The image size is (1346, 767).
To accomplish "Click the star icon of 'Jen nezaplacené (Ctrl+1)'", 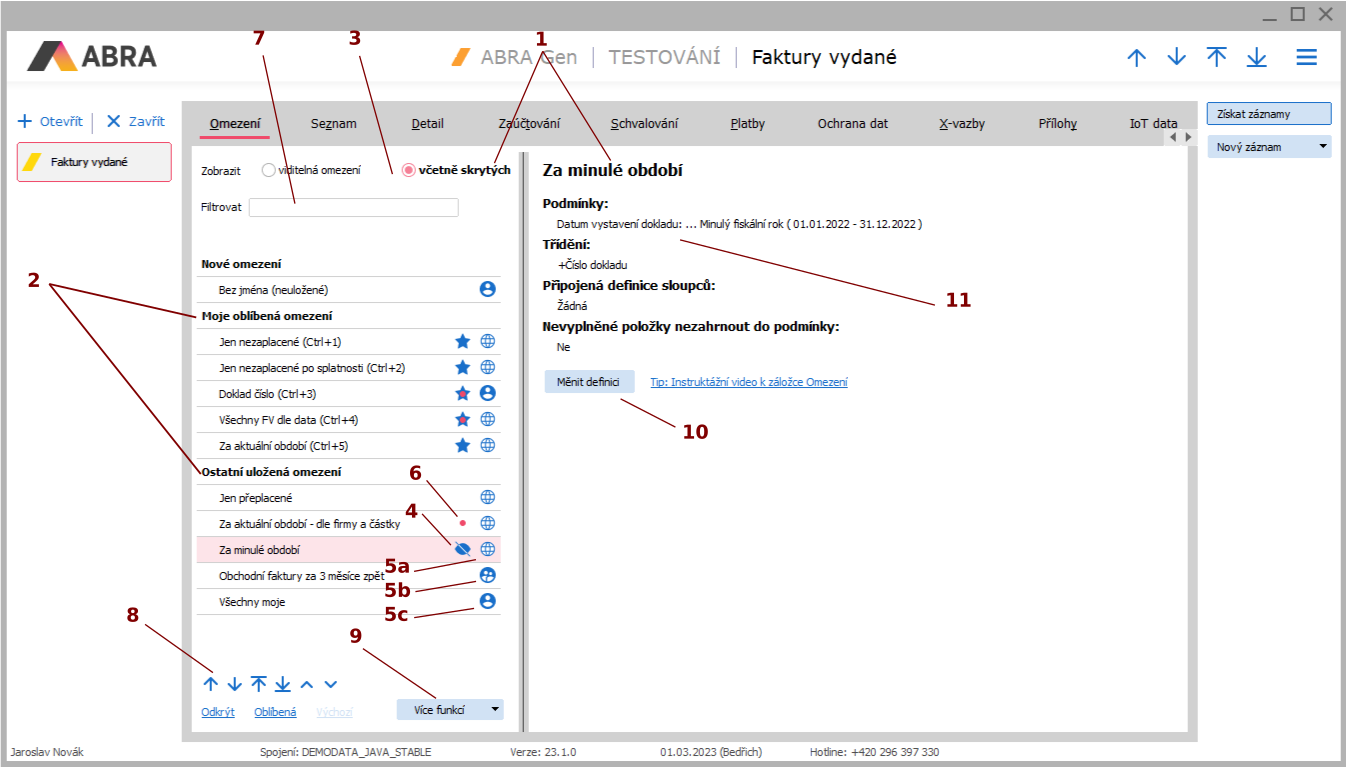I will click(462, 341).
